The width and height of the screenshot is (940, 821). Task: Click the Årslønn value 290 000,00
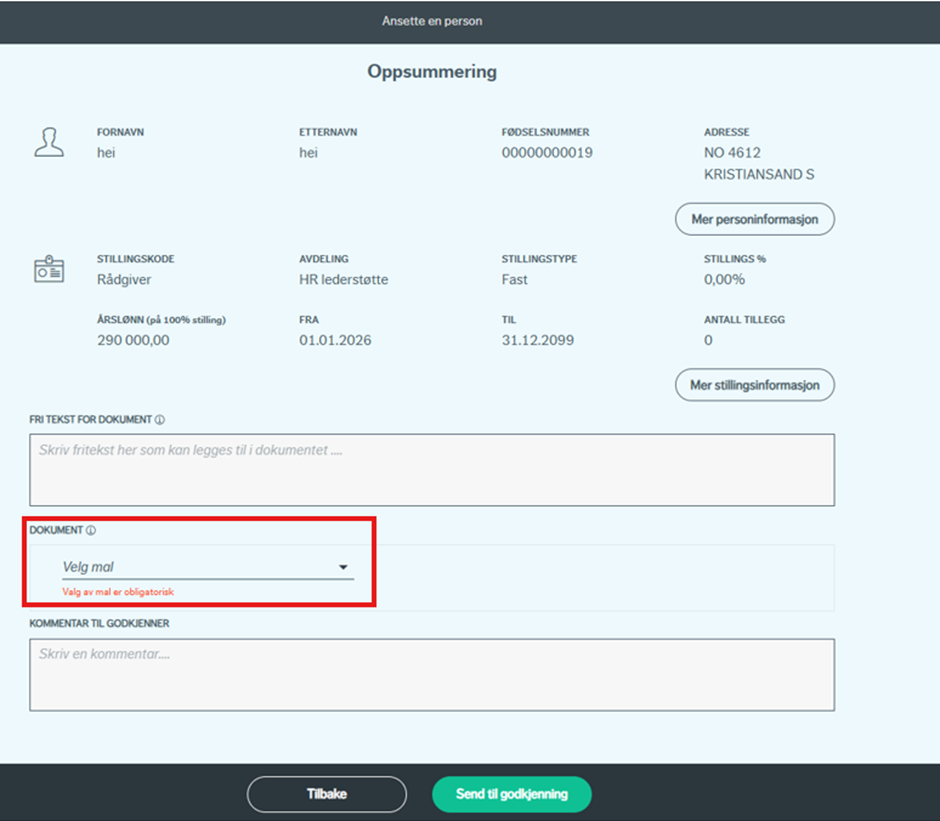point(133,341)
